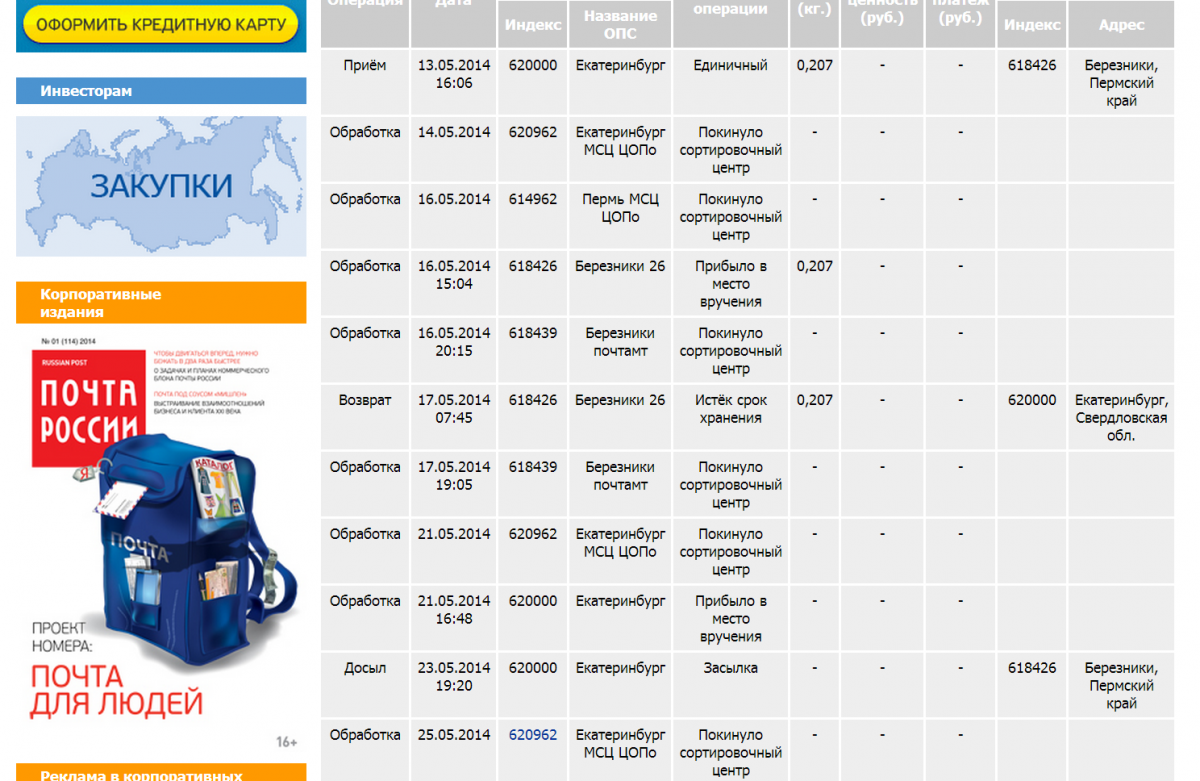Click the Засылка attribute cell
1200x781 pixels.
click(730, 668)
